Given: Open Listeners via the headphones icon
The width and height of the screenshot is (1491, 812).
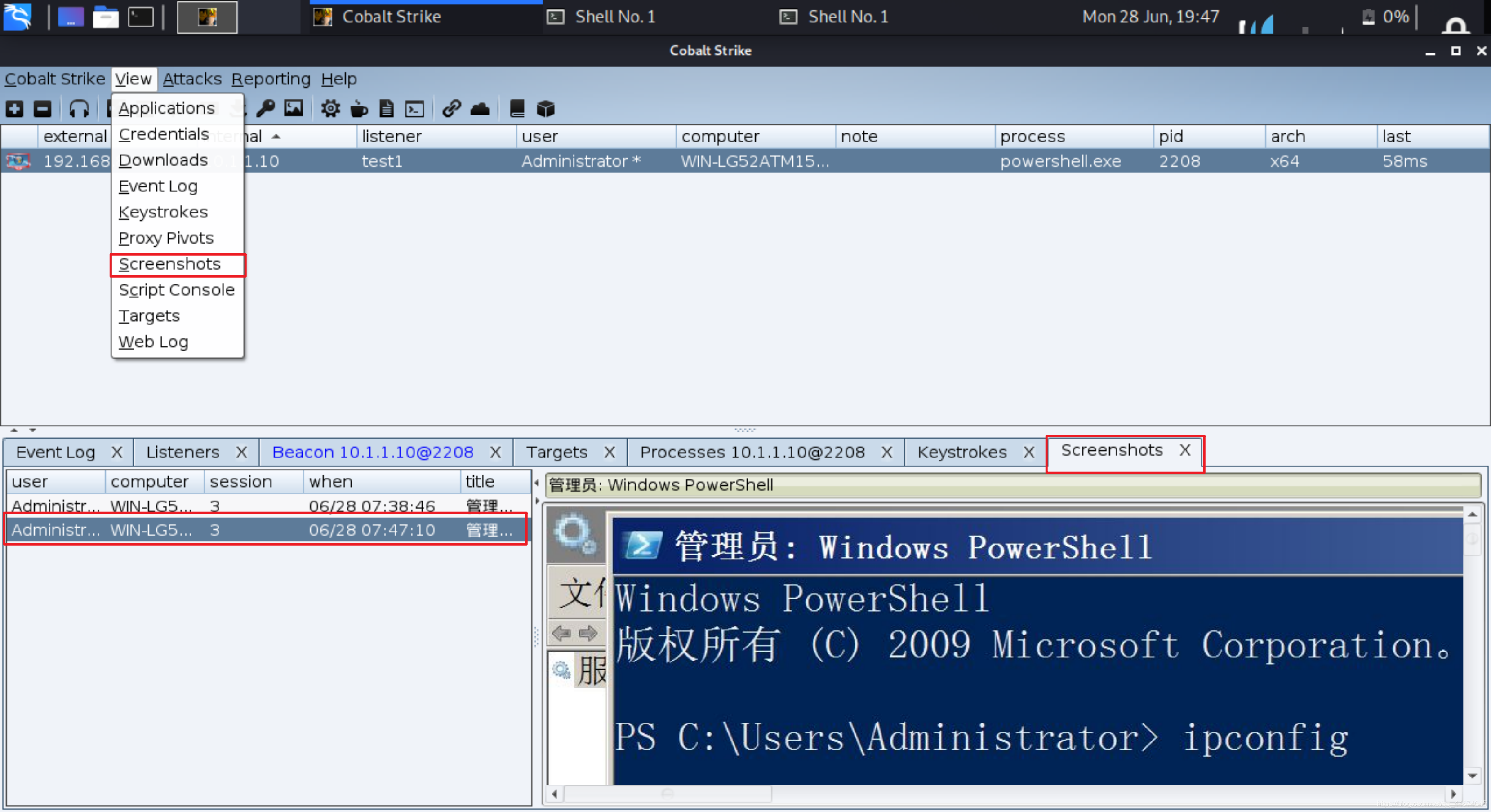Looking at the screenshot, I should click(79, 109).
